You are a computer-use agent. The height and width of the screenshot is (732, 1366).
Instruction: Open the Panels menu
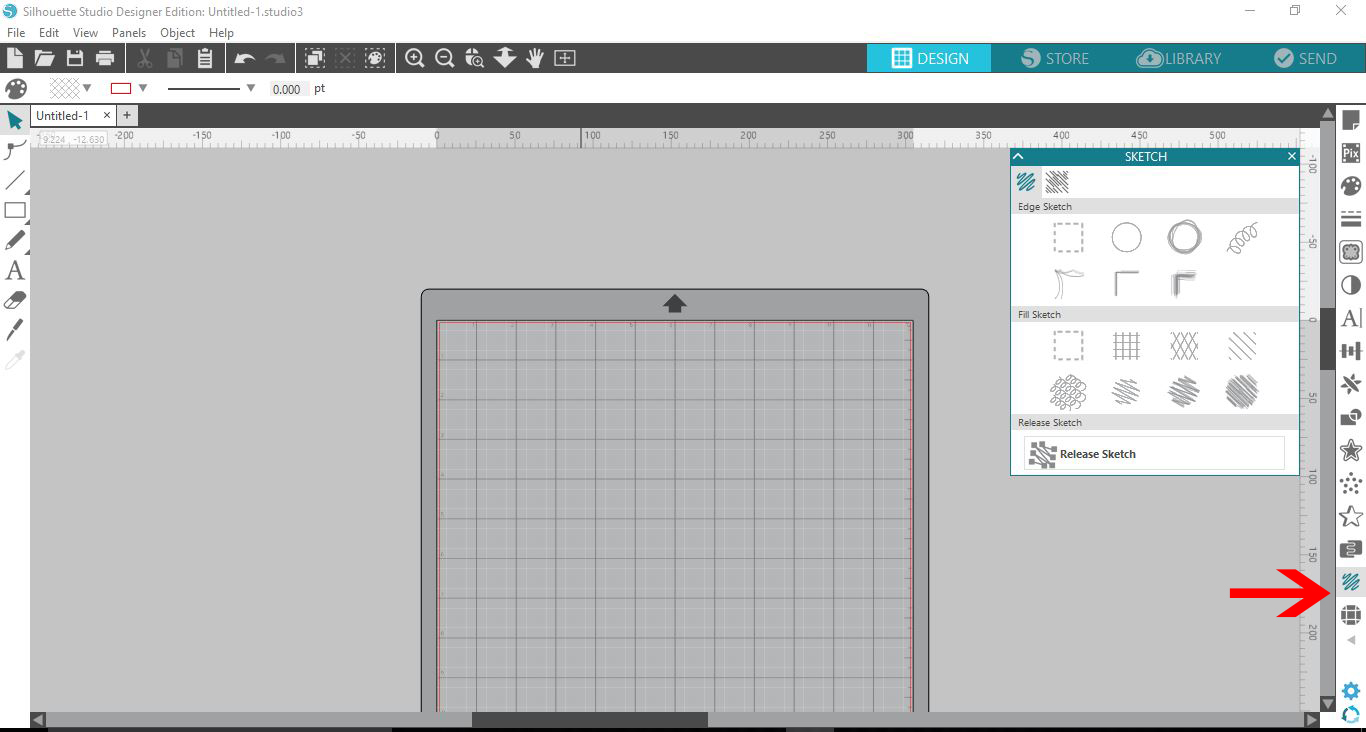pyautogui.click(x=129, y=33)
